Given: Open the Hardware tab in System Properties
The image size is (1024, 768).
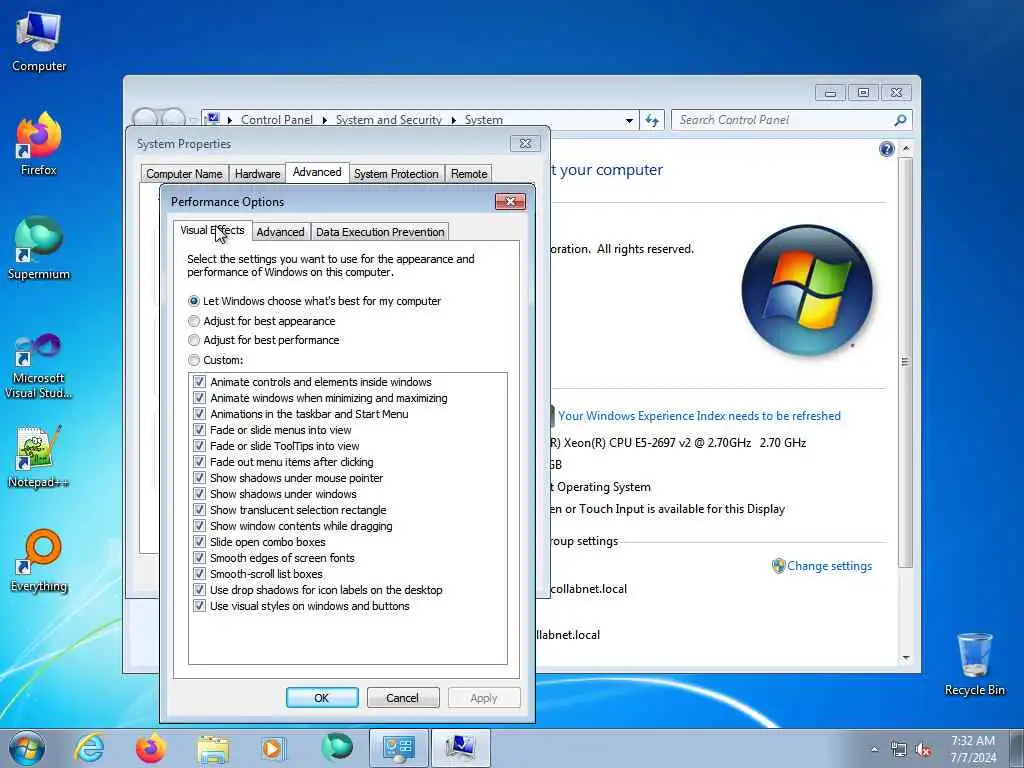Looking at the screenshot, I should point(257,174).
